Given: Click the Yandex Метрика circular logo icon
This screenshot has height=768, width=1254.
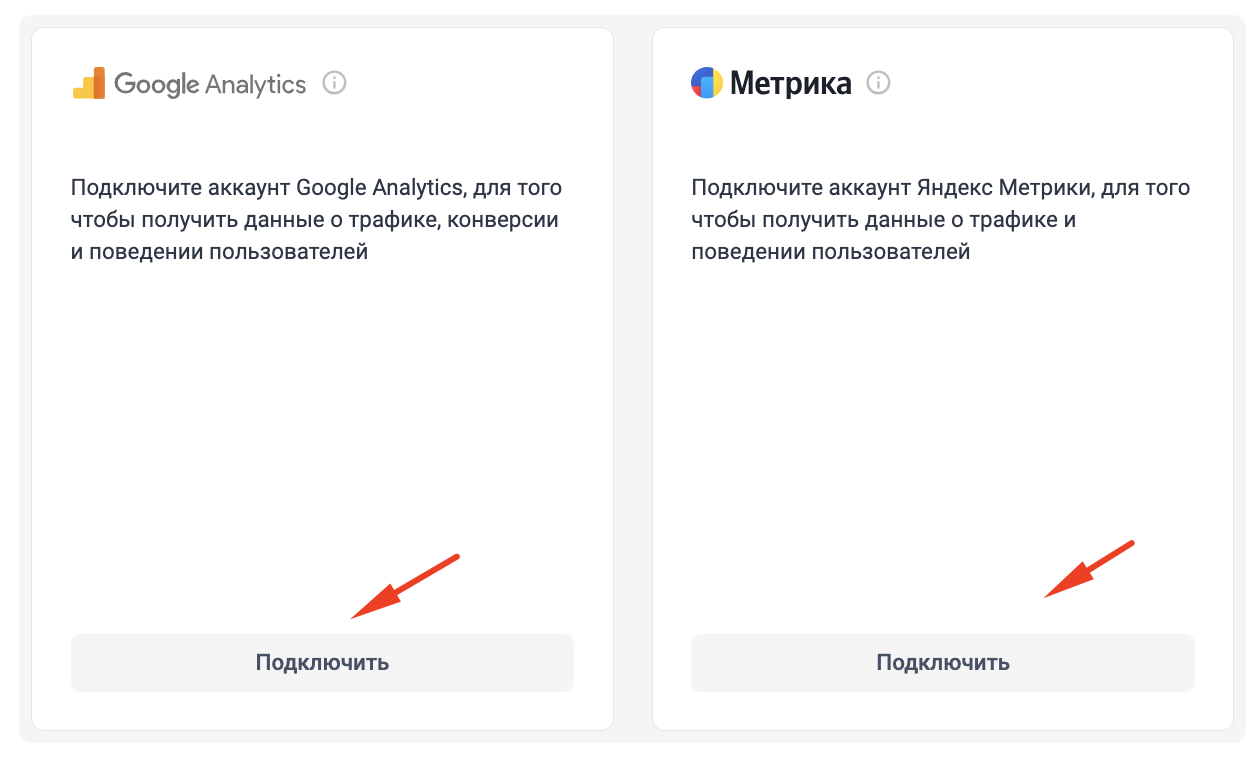Looking at the screenshot, I should [x=707, y=83].
